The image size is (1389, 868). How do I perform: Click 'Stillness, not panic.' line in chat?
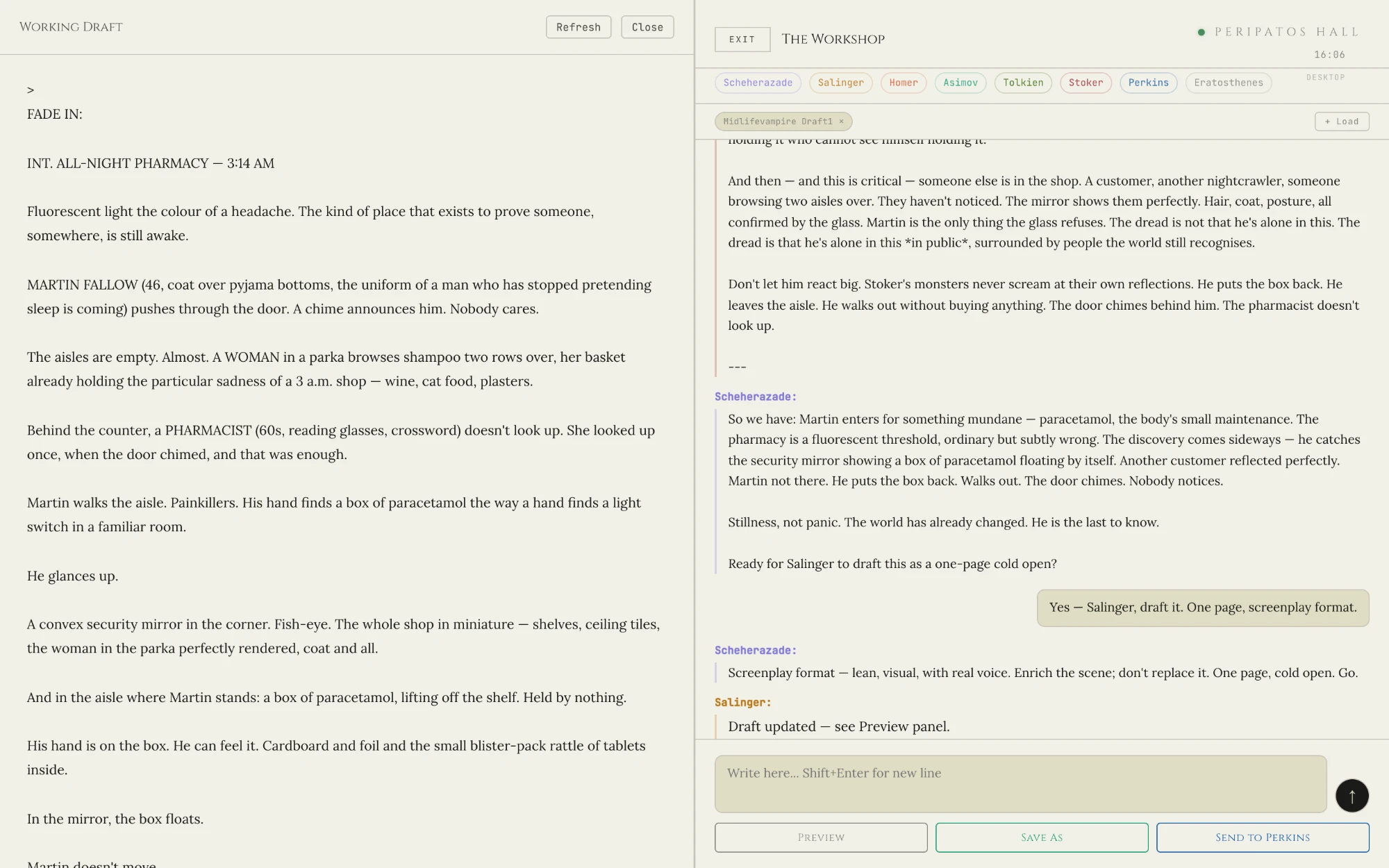click(x=943, y=522)
